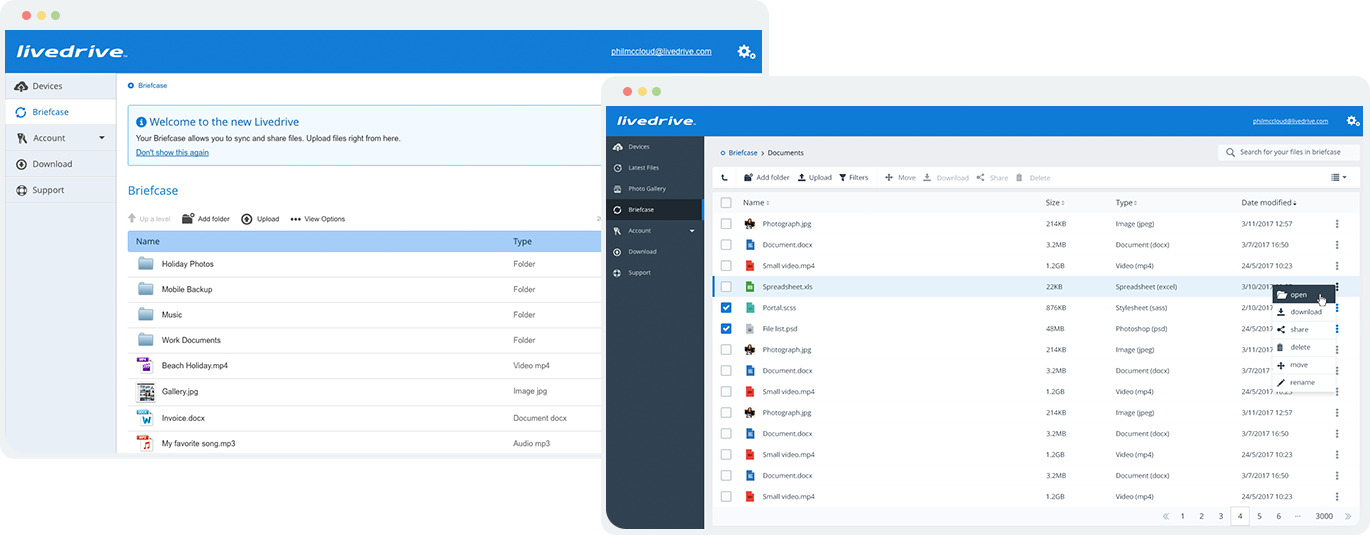
Task: Click Download in the front window's top toolbar
Action: [x=946, y=178]
